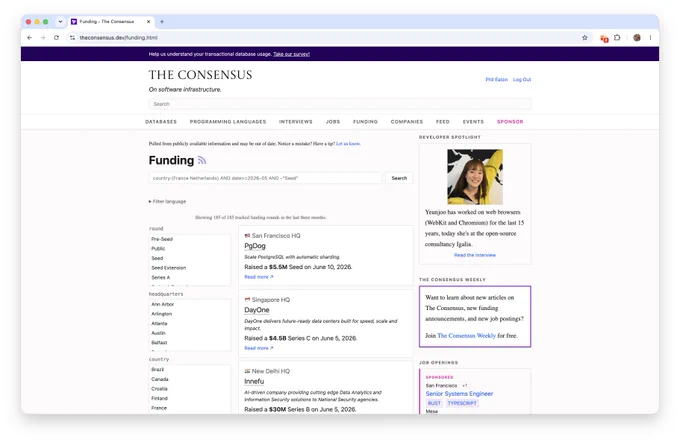The height and width of the screenshot is (442, 680).
Task: Click the Let us know link
Action: [348, 144]
